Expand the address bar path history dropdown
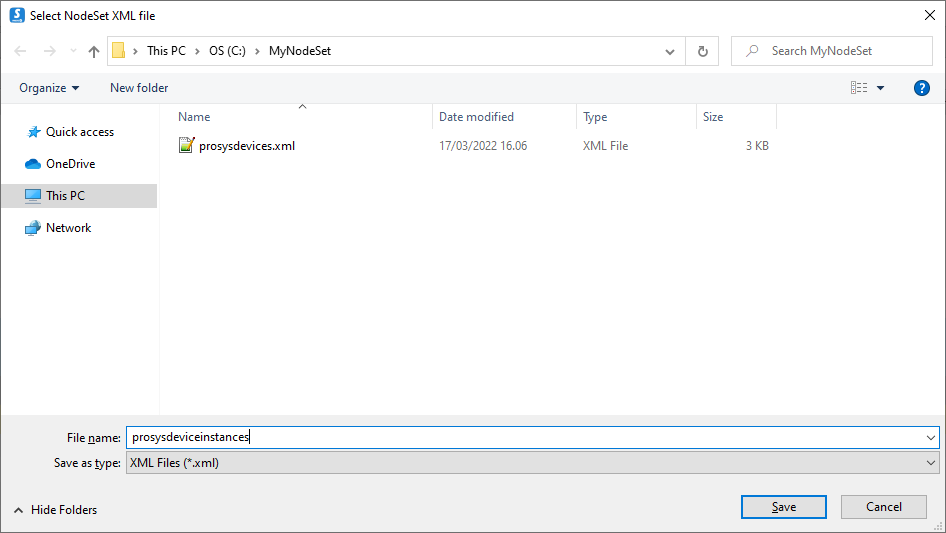The height and width of the screenshot is (533, 946). 670,51
